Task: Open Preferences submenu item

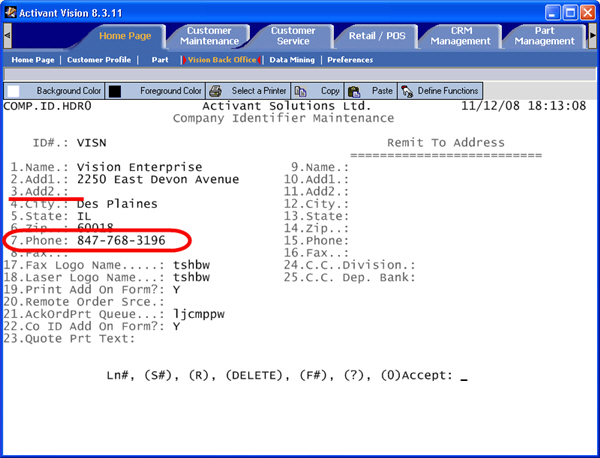Action: point(350,60)
